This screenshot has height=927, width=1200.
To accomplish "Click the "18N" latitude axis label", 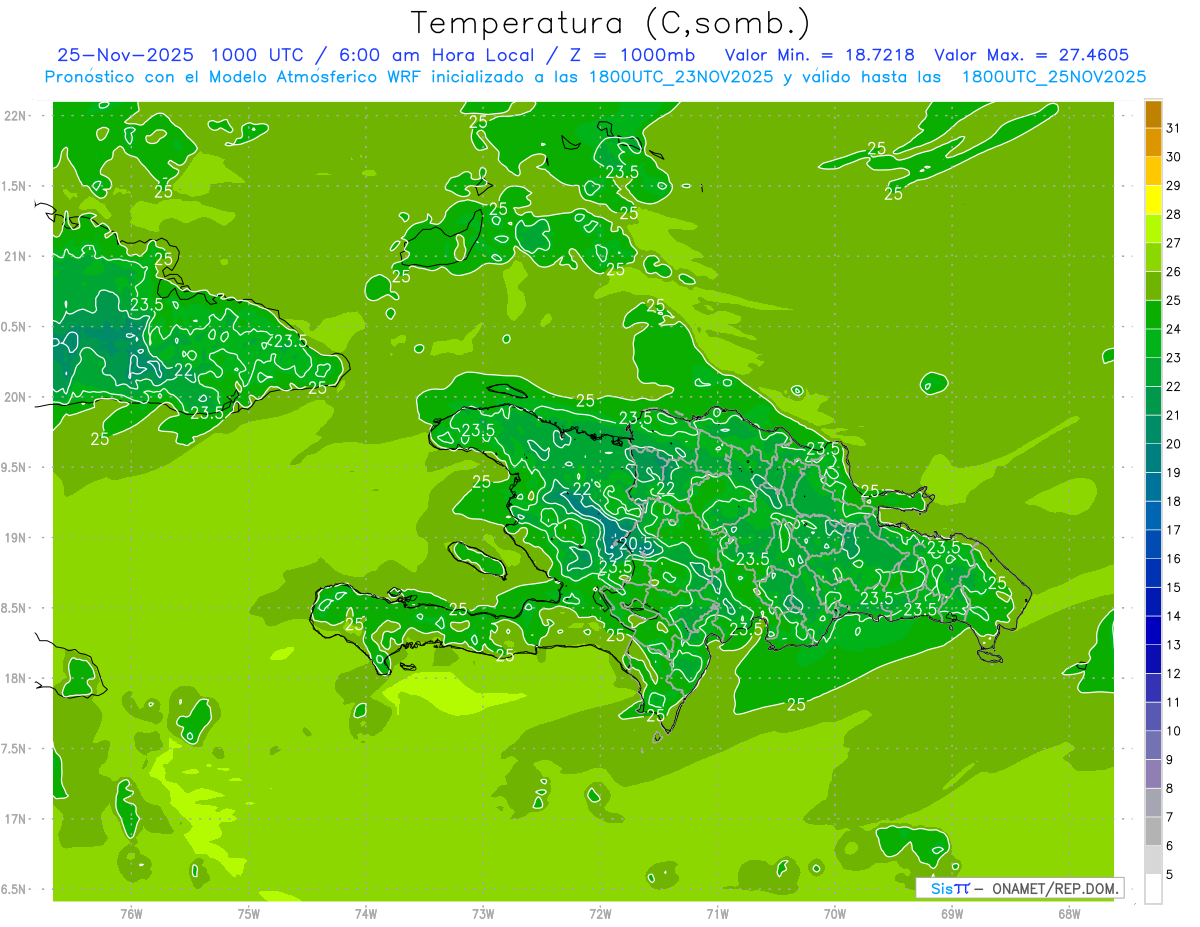I will pos(17,678).
